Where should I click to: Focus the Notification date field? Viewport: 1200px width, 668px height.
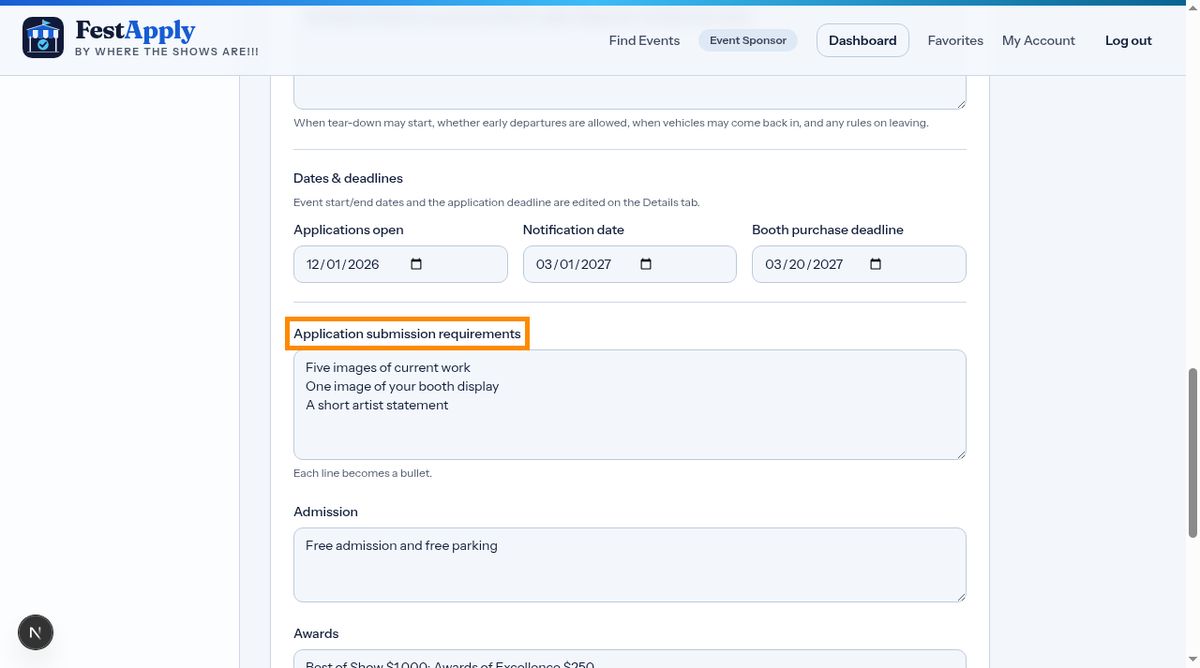629,264
